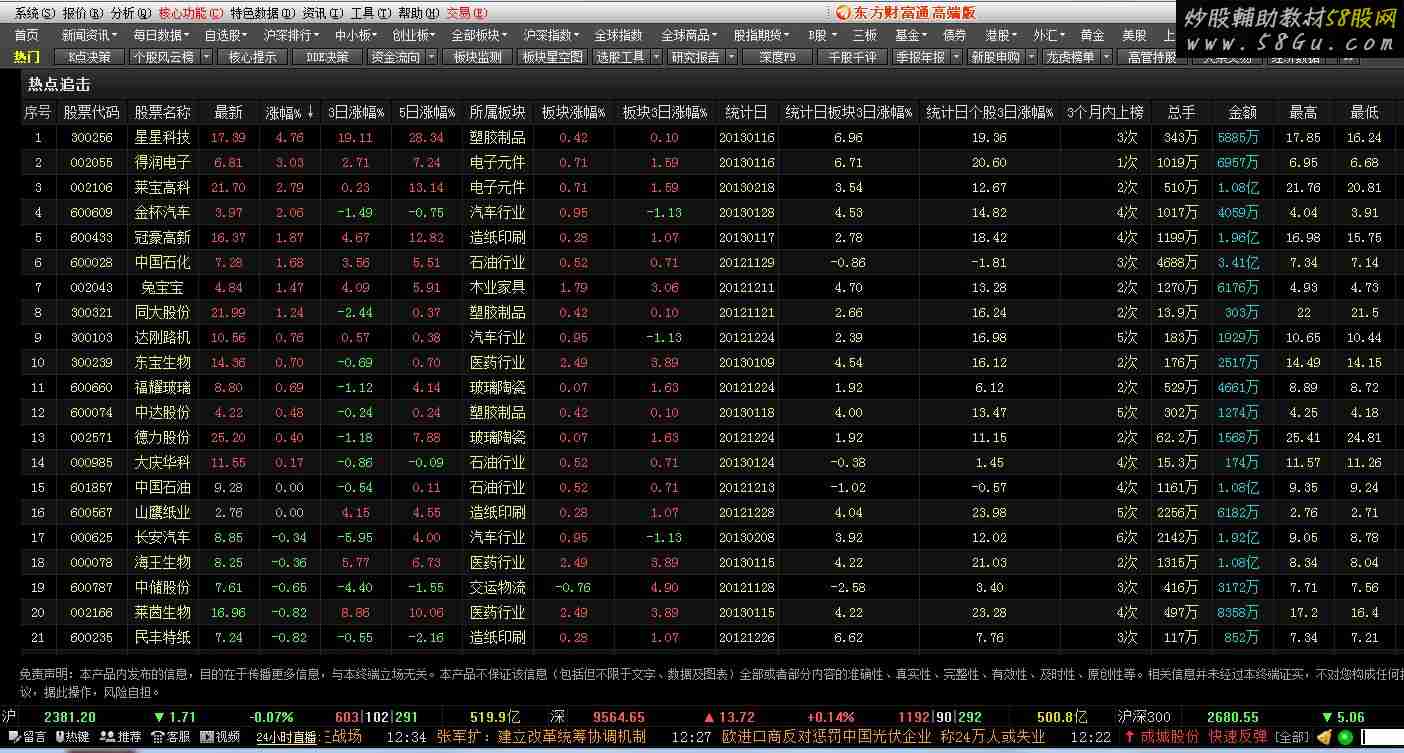The width and height of the screenshot is (1404, 753).
Task: Open the 核心功能(C) menu
Action: pyautogui.click(x=190, y=13)
